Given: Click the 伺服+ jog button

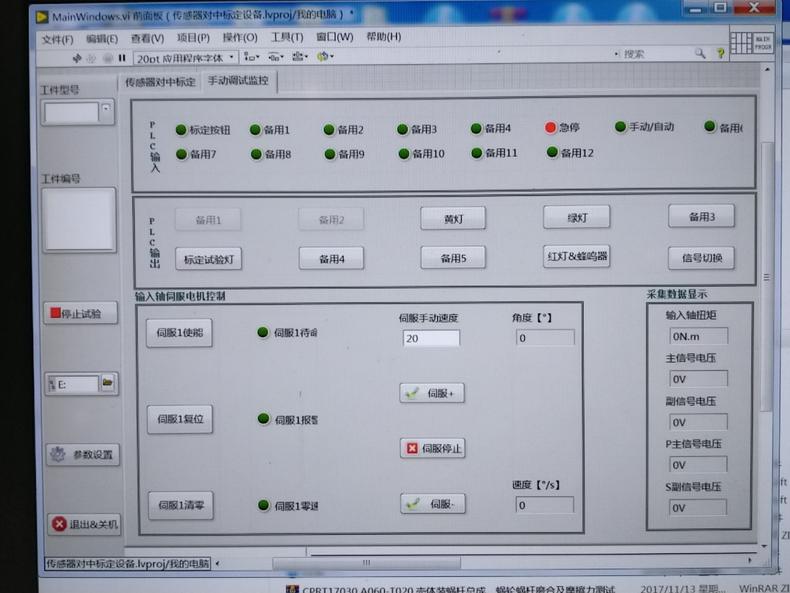Looking at the screenshot, I should pos(432,393).
